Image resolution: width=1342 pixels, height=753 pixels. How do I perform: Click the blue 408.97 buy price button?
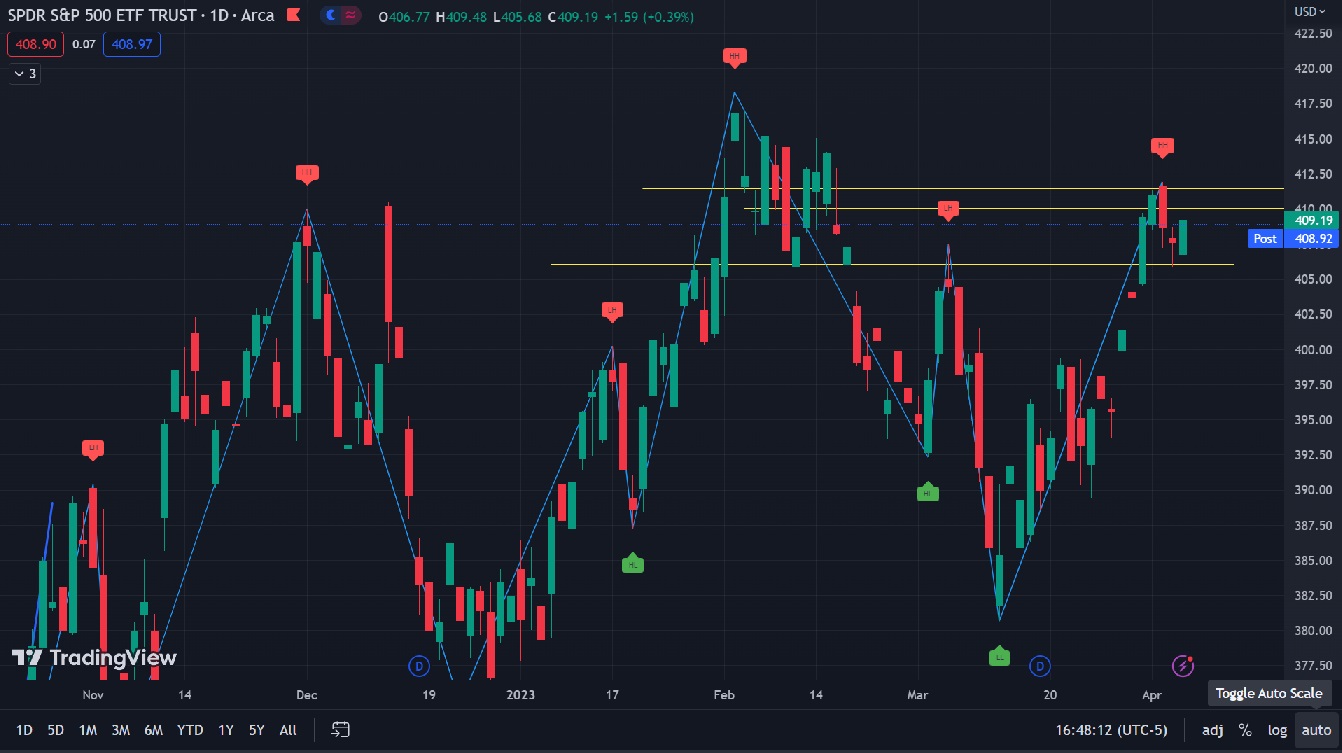(x=131, y=44)
